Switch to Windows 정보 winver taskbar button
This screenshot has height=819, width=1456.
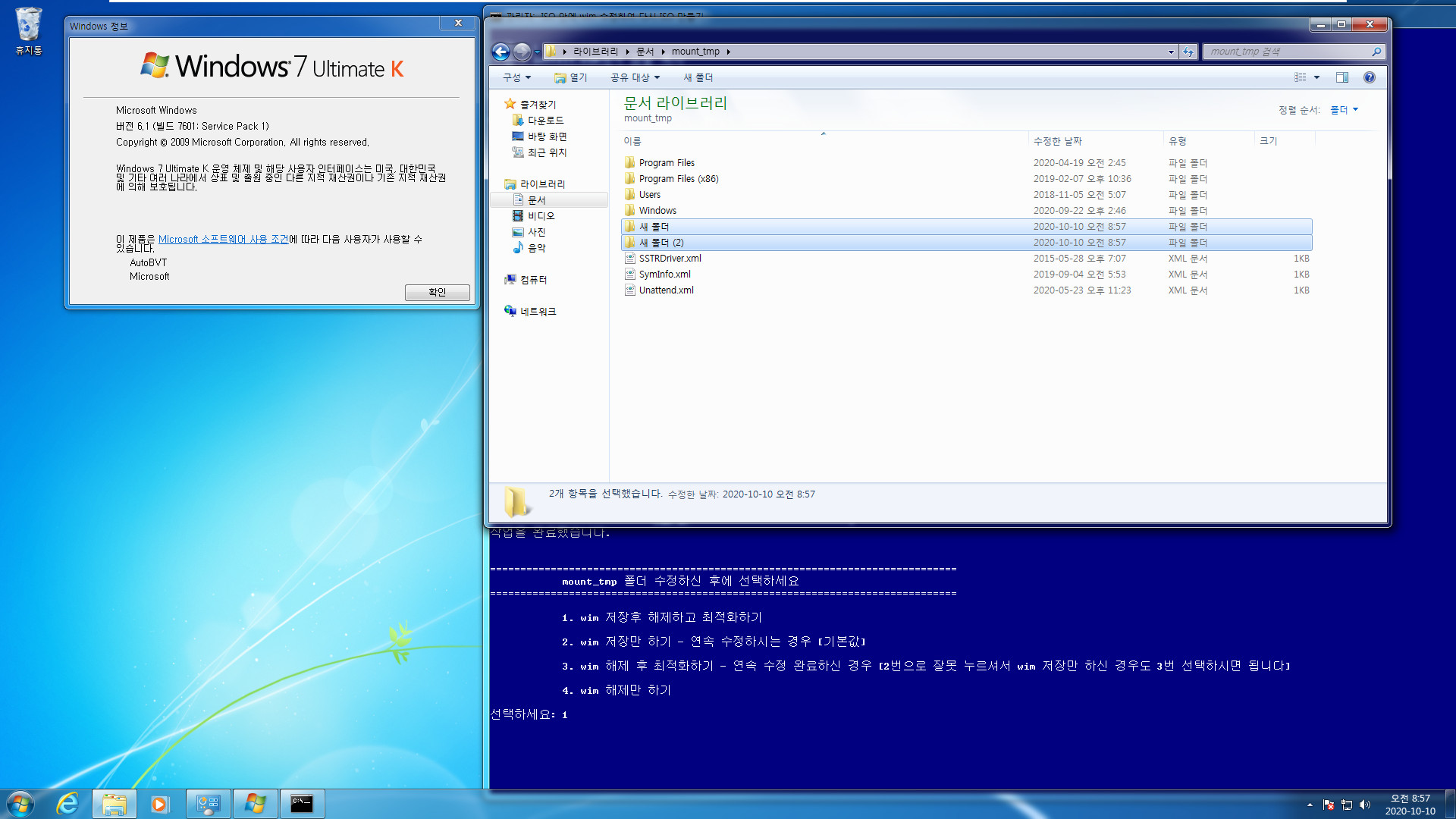pyautogui.click(x=255, y=804)
